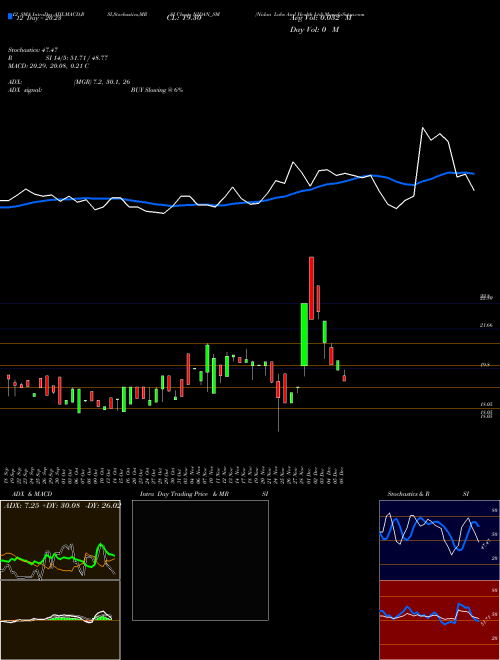Click the 'Day Vol: 0 M' label

pos(314,30)
